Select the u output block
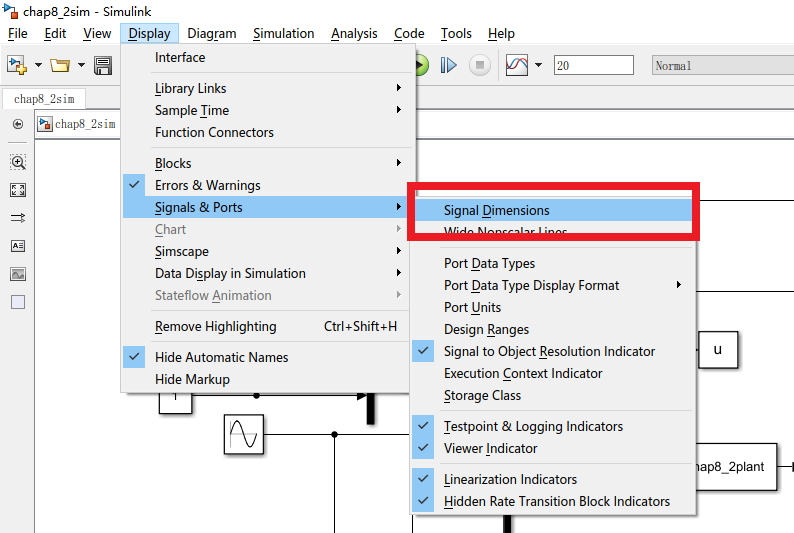 [x=718, y=350]
